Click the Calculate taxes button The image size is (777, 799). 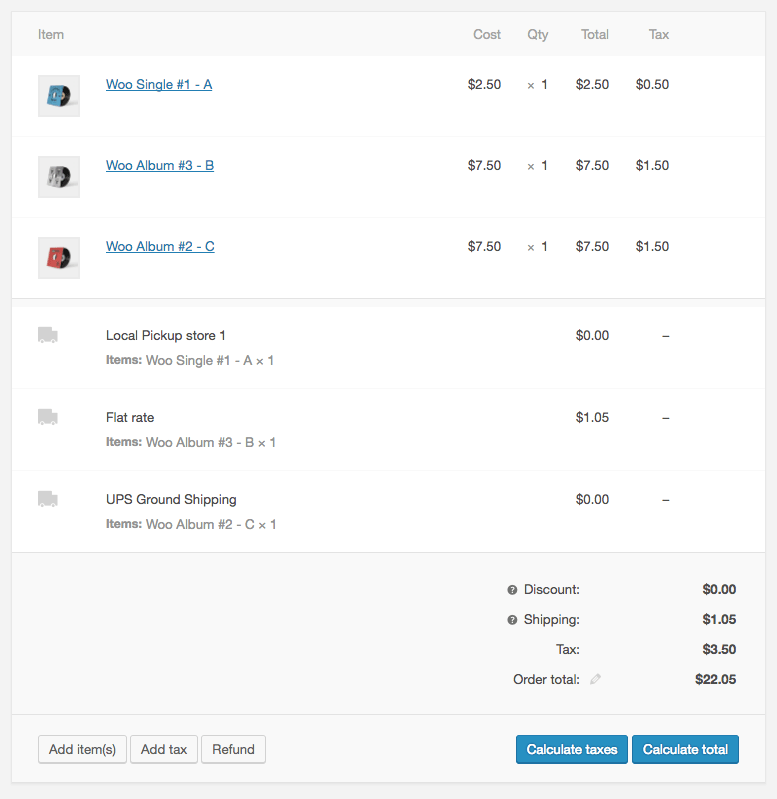pyautogui.click(x=572, y=750)
